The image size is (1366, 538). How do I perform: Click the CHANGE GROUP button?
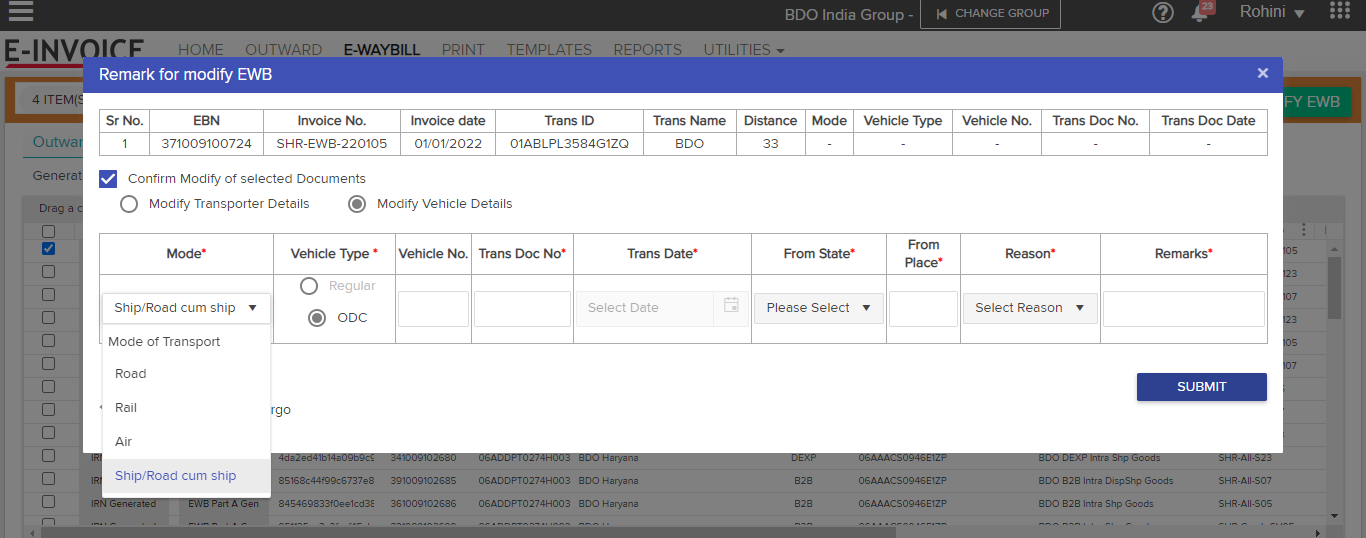click(990, 13)
